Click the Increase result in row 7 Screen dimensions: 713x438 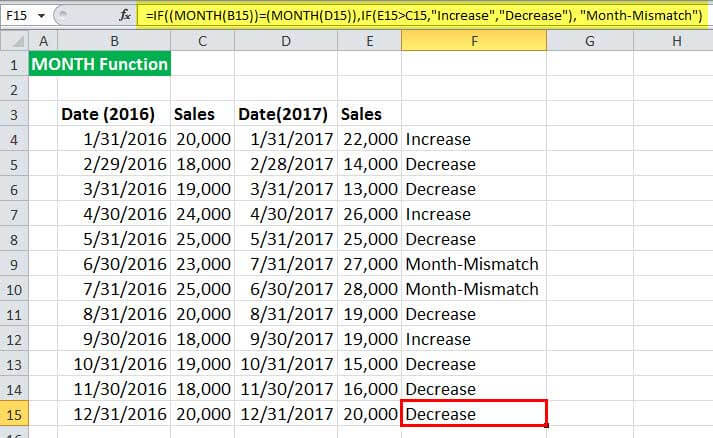click(474, 214)
